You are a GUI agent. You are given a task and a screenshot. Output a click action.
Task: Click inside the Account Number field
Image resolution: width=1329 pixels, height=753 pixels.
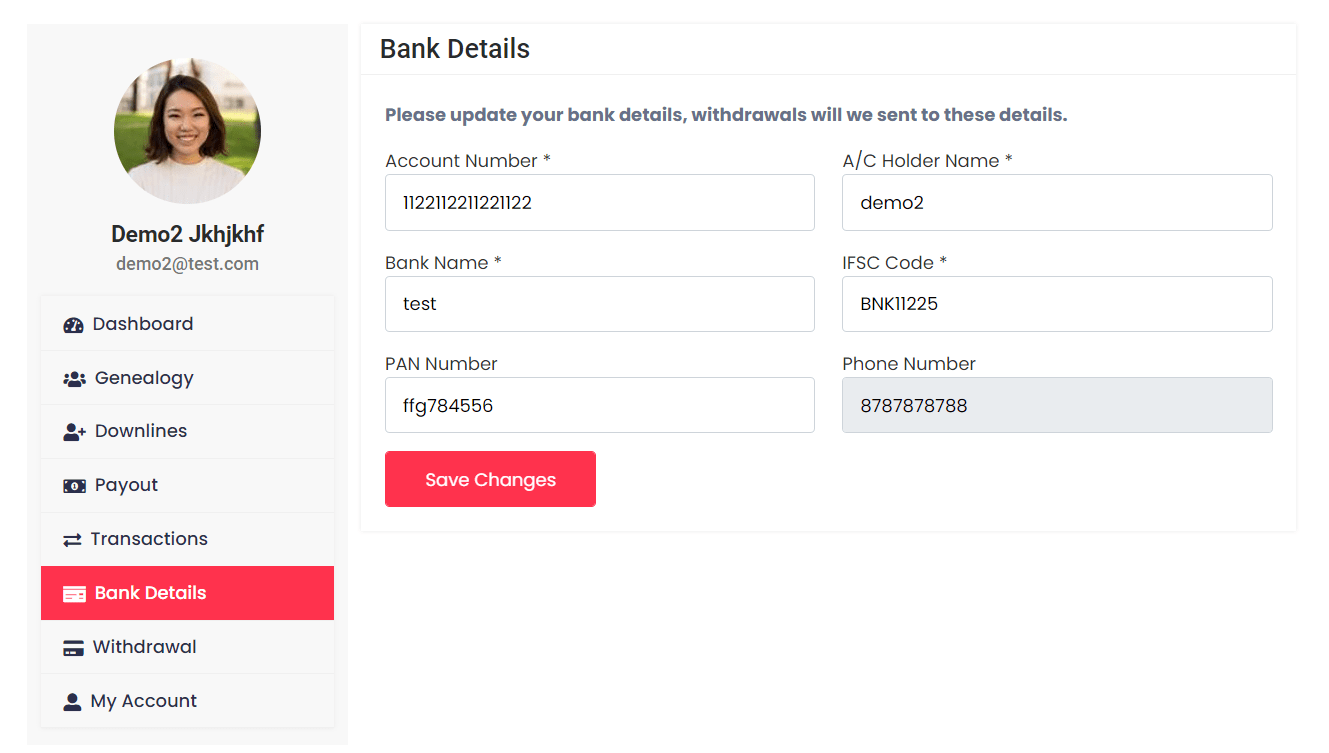599,202
